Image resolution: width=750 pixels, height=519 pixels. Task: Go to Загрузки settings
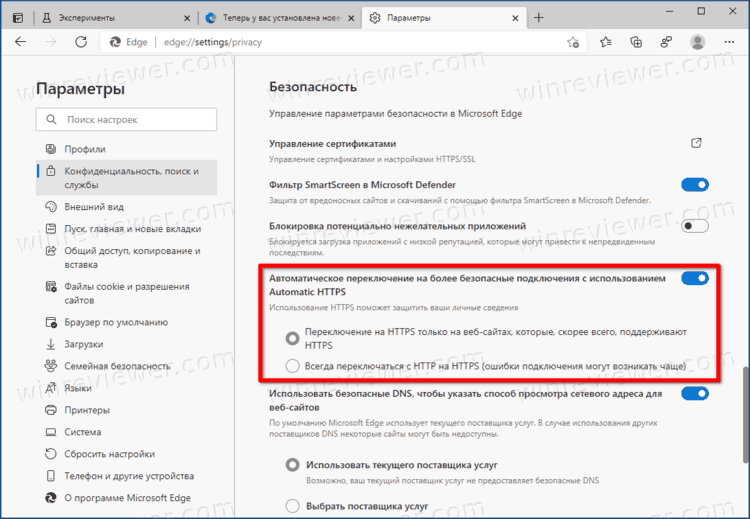126,344
